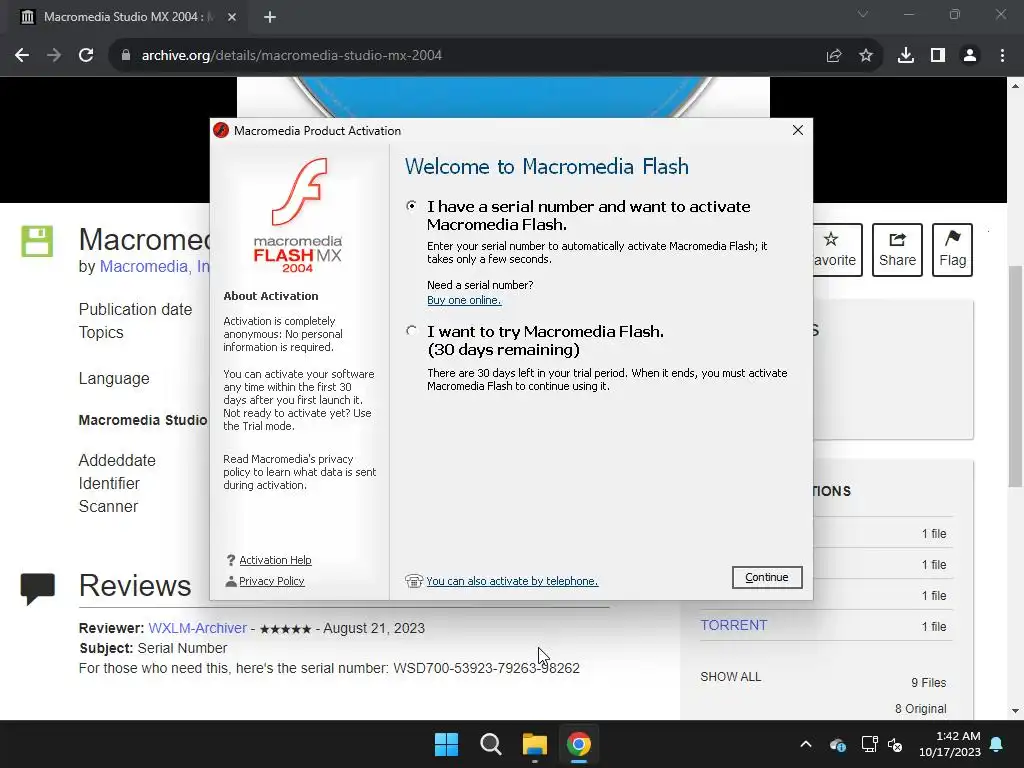
Task: Open the Privacy Policy link
Action: tap(272, 581)
